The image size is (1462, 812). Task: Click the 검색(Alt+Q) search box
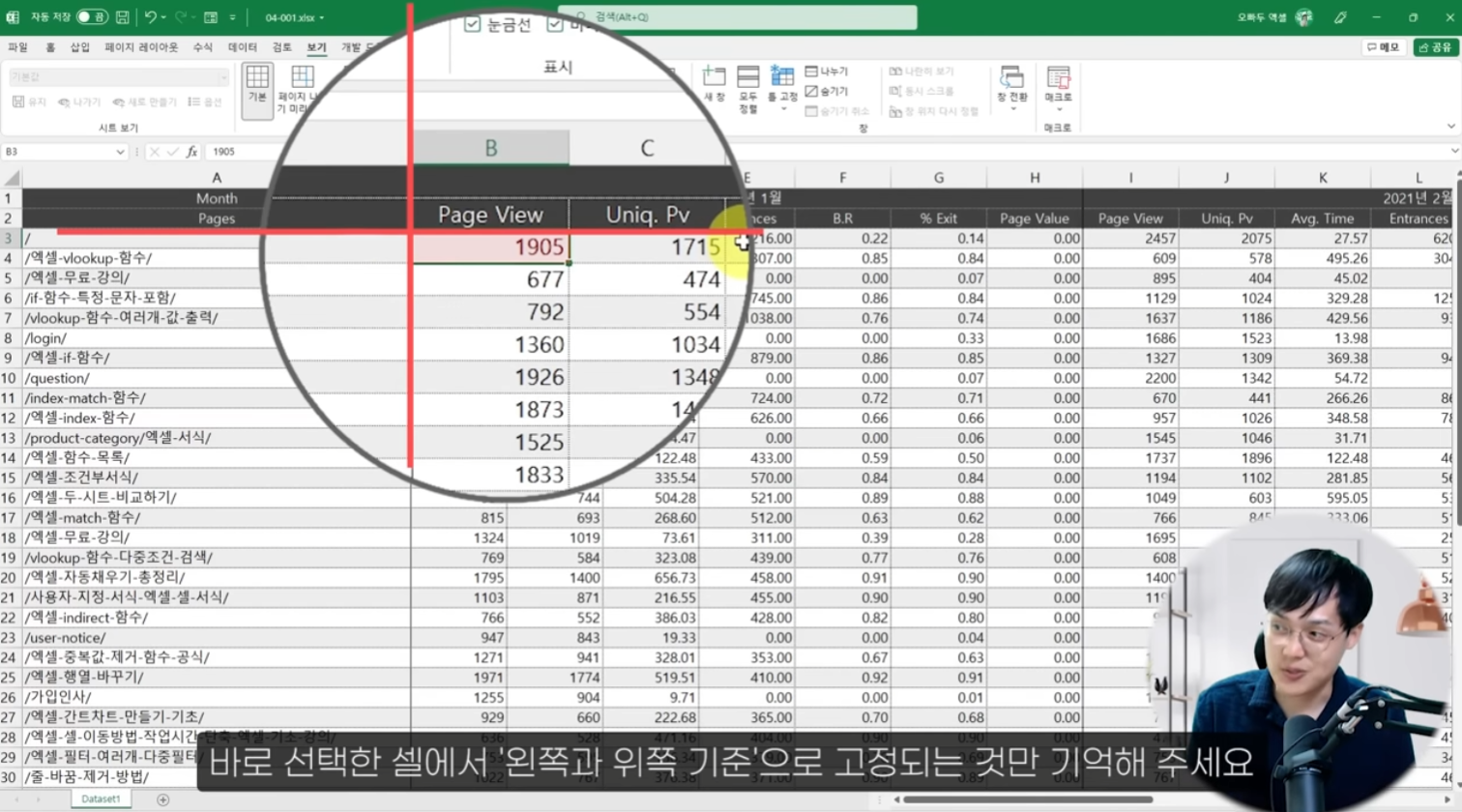click(737, 17)
